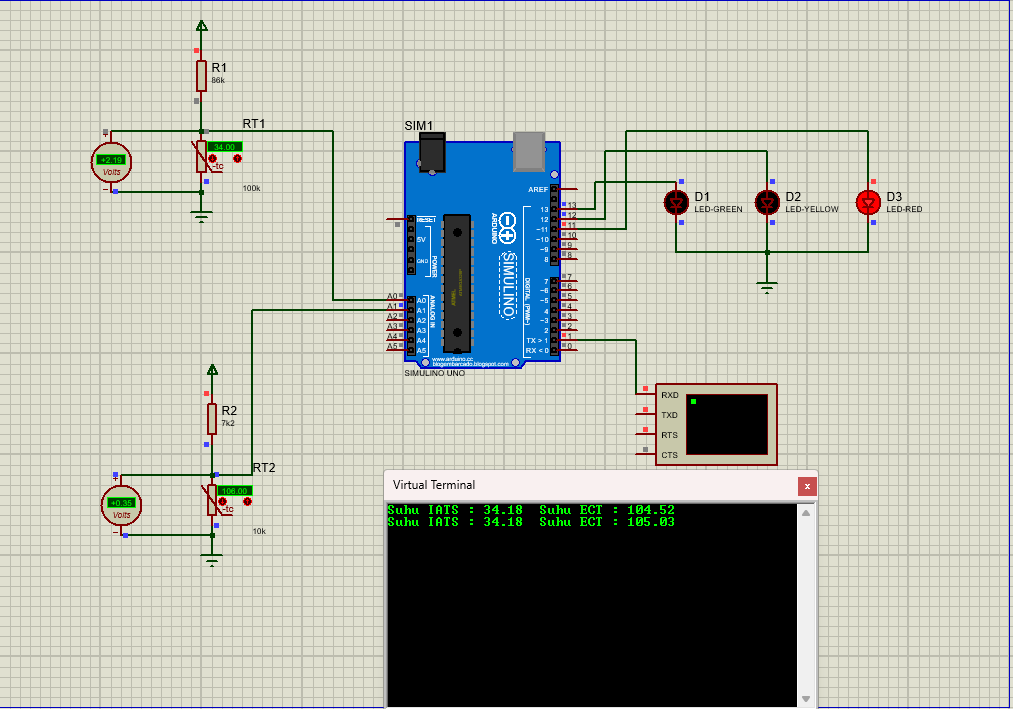Click the LED-GREEN label
The height and width of the screenshot is (709, 1013).
718,209
